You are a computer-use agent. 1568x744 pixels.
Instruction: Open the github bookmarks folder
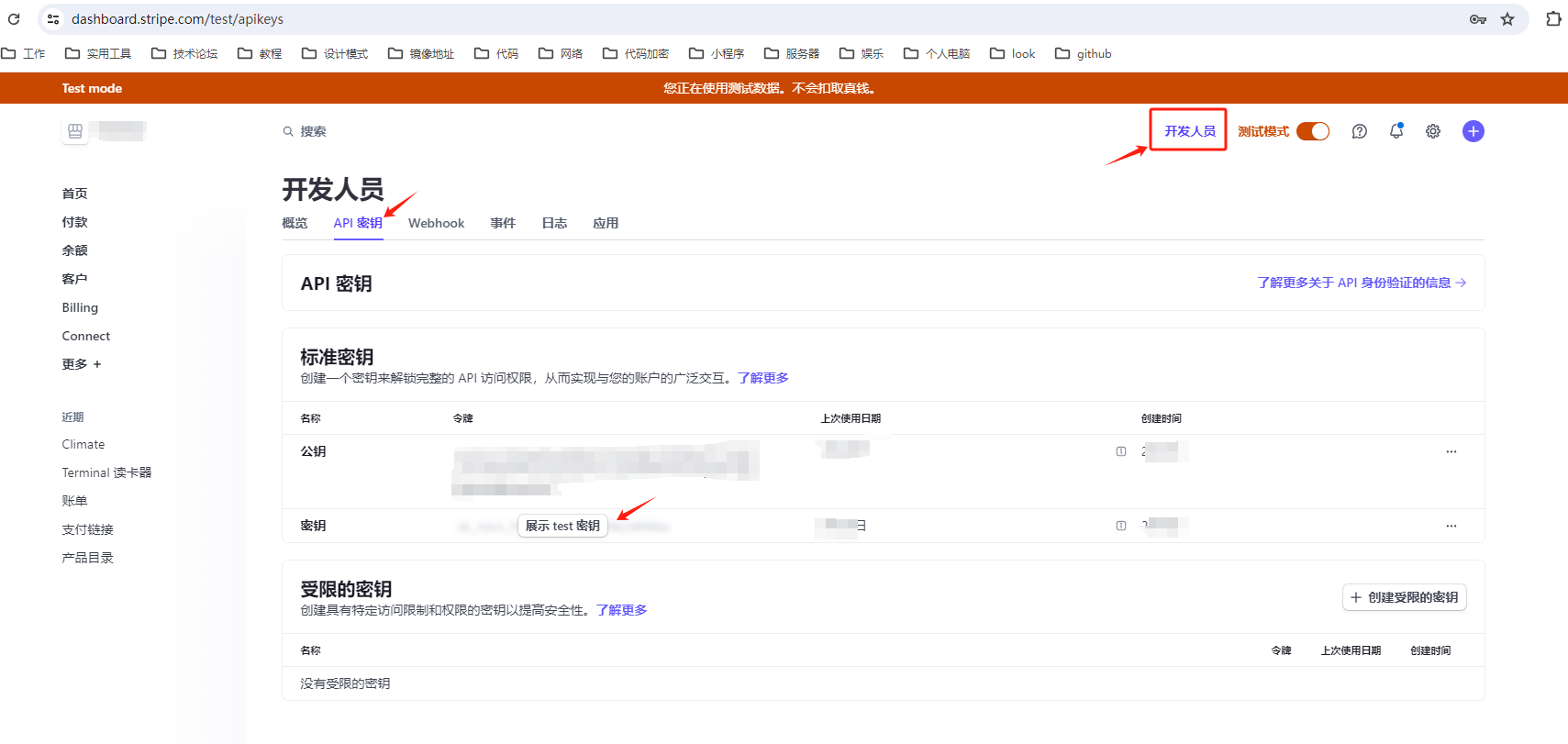[1083, 53]
